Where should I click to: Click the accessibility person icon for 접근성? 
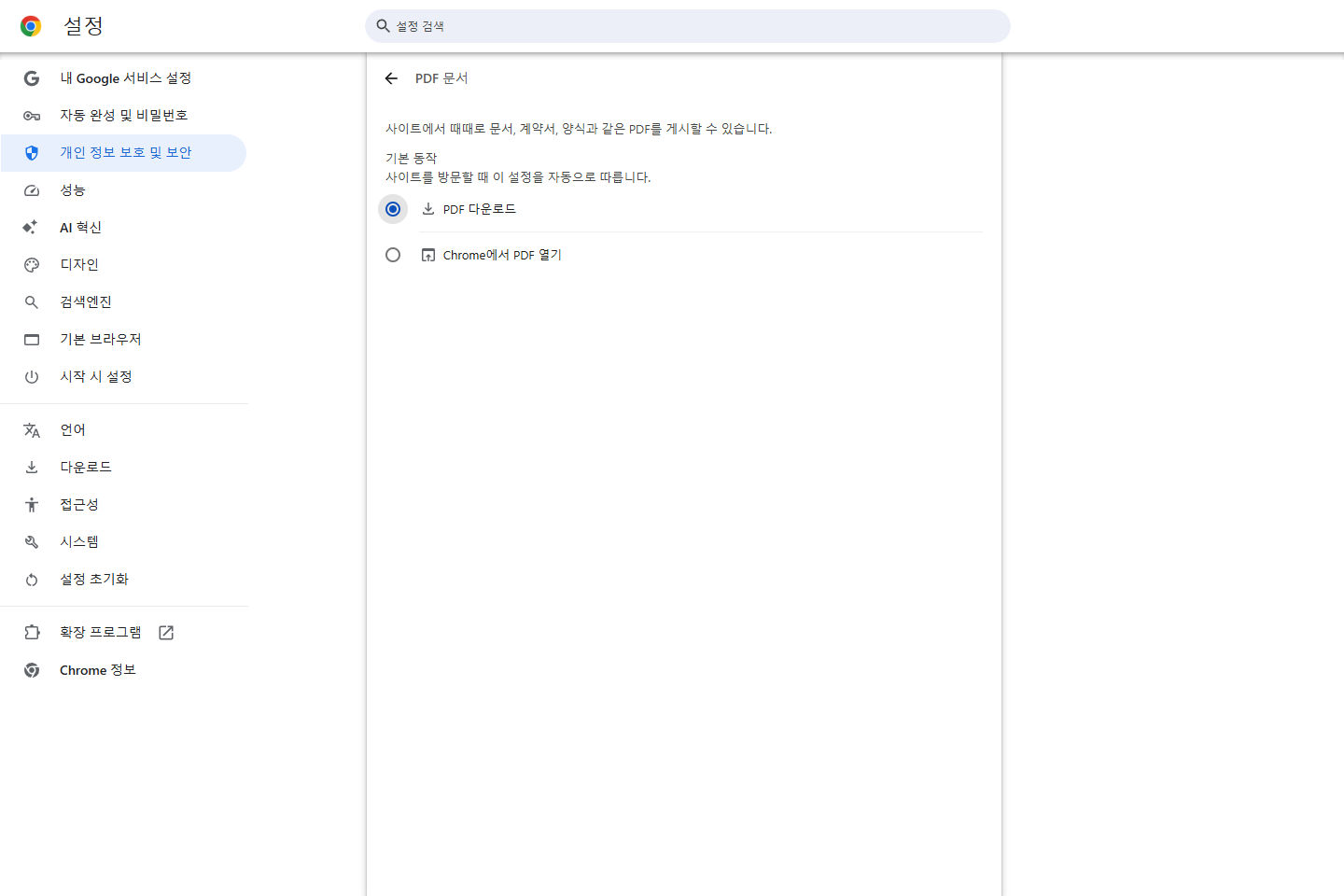pos(32,505)
